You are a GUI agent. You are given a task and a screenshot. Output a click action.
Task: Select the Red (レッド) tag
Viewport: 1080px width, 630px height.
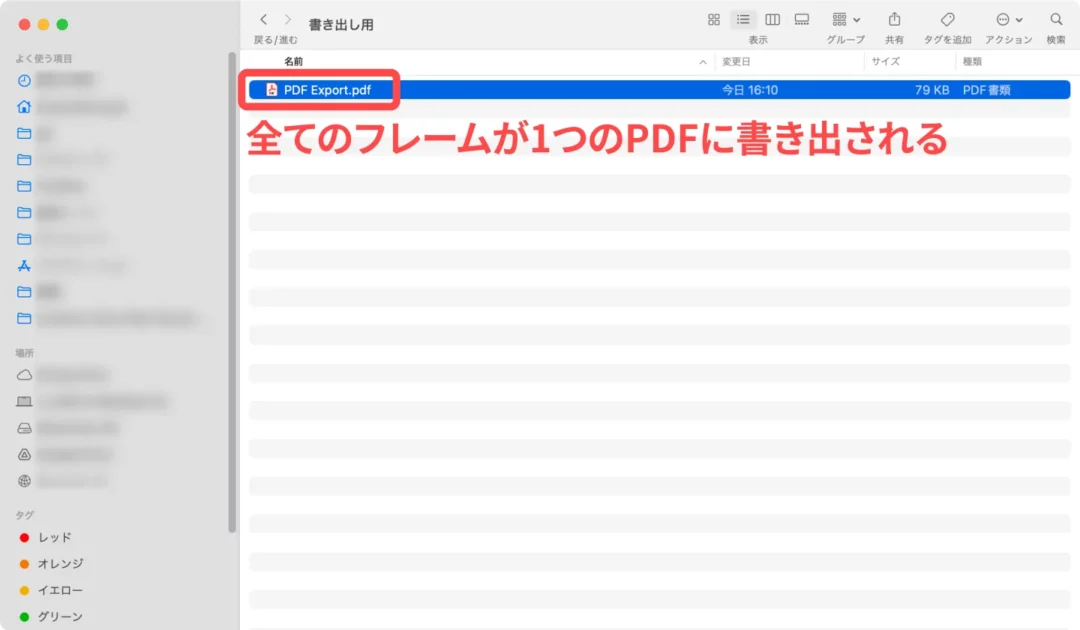pyautogui.click(x=54, y=538)
